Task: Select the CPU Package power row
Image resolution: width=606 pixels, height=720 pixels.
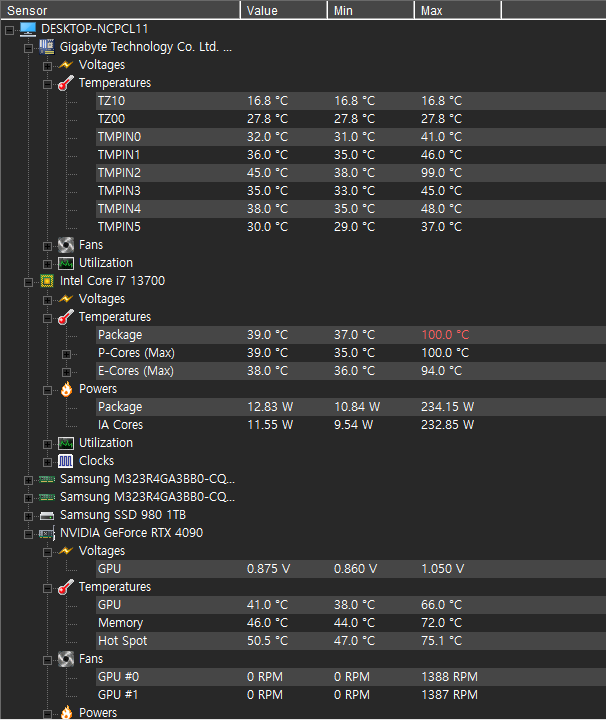Action: pyautogui.click(x=351, y=407)
